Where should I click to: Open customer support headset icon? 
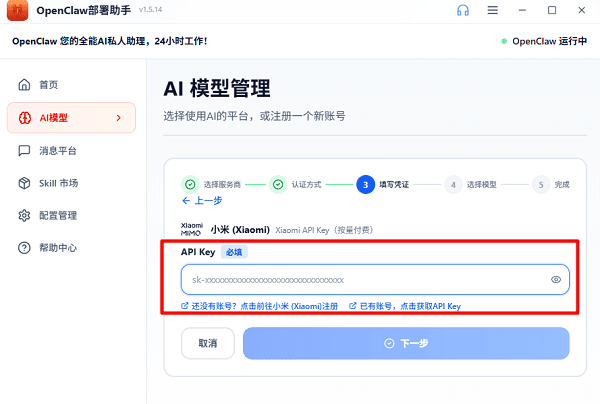463,10
